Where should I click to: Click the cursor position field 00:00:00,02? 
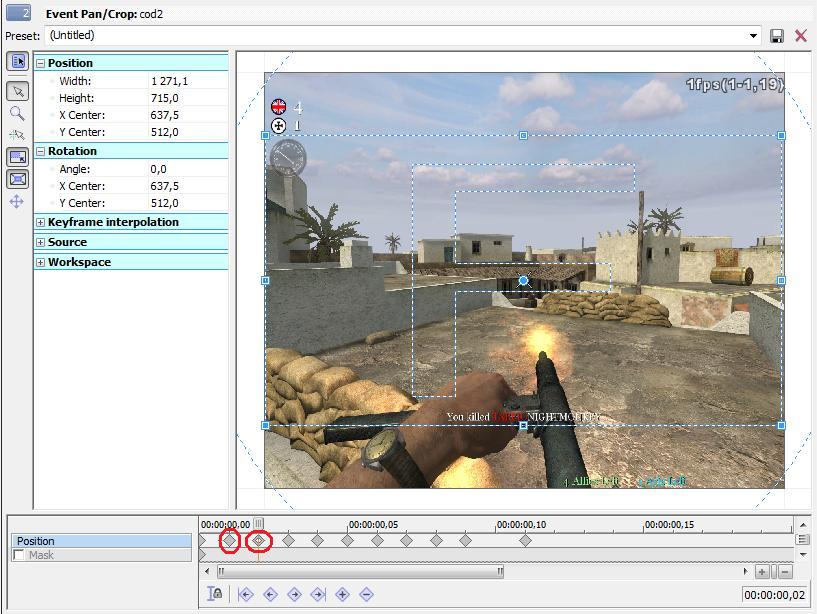click(x=774, y=595)
